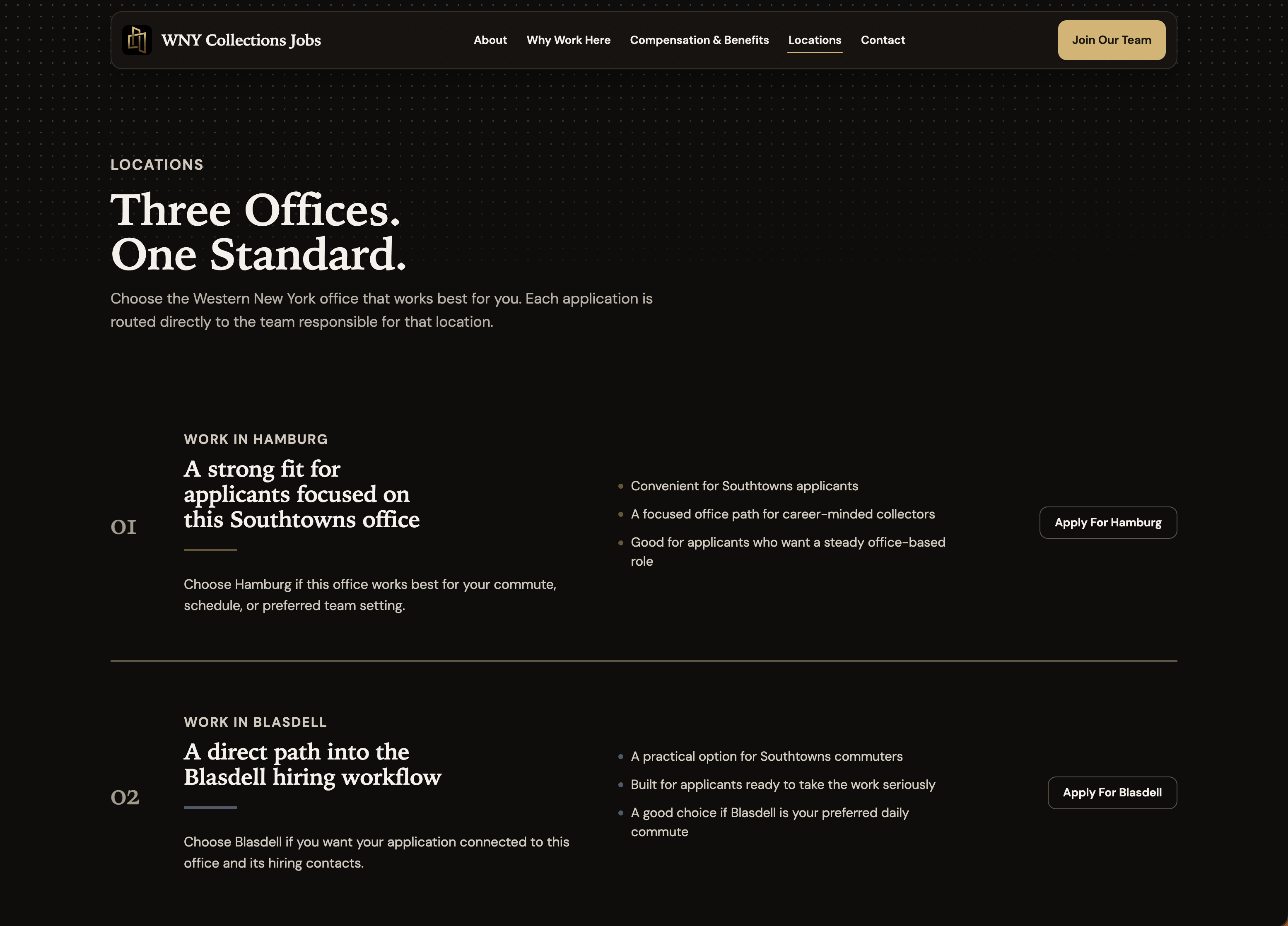Click the Blasdell hiring workflow heading
The image size is (1288, 926).
pos(312,764)
